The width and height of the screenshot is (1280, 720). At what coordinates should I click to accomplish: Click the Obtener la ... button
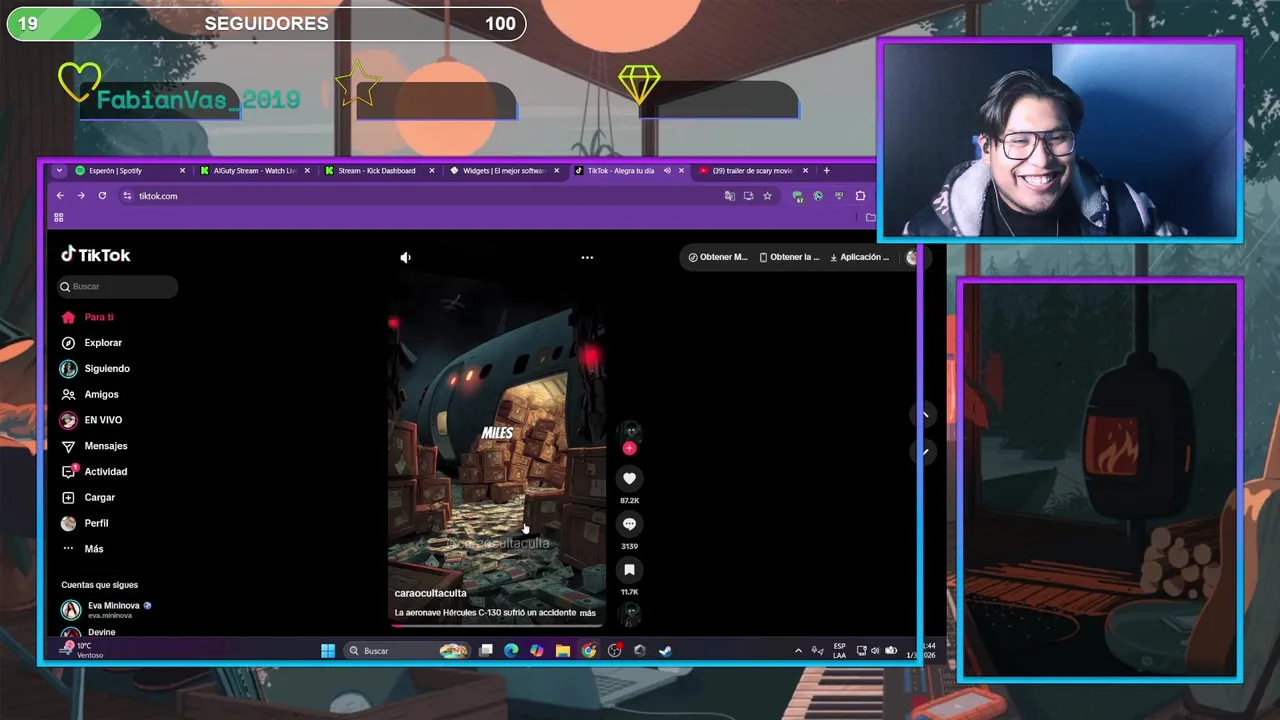789,257
